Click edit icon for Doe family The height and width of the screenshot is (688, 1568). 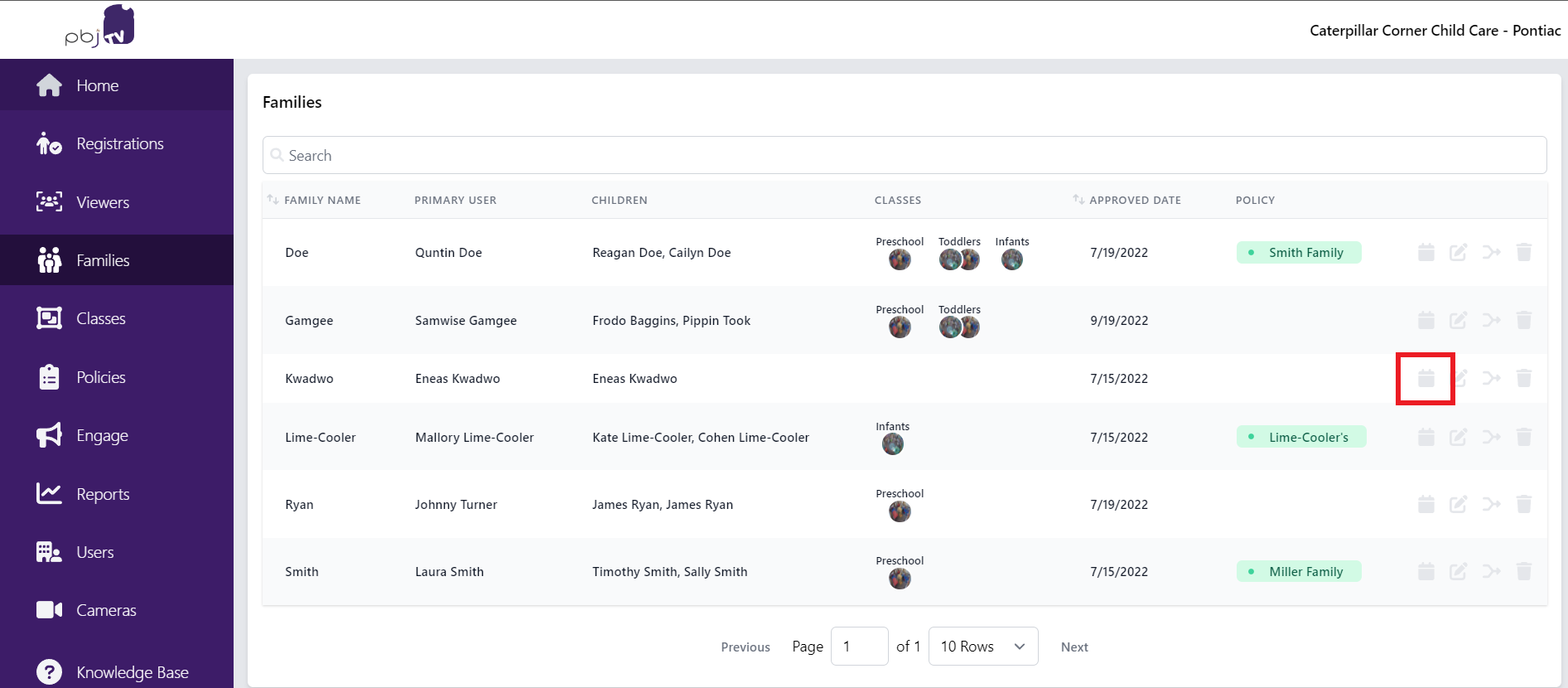[x=1458, y=253]
